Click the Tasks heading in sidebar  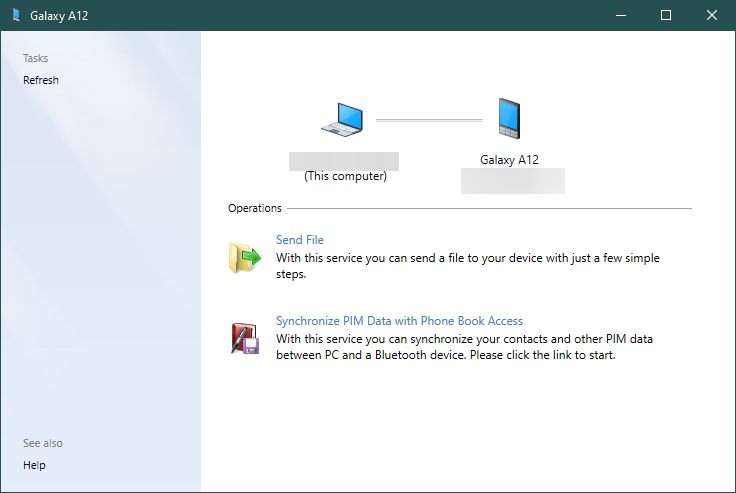point(35,58)
